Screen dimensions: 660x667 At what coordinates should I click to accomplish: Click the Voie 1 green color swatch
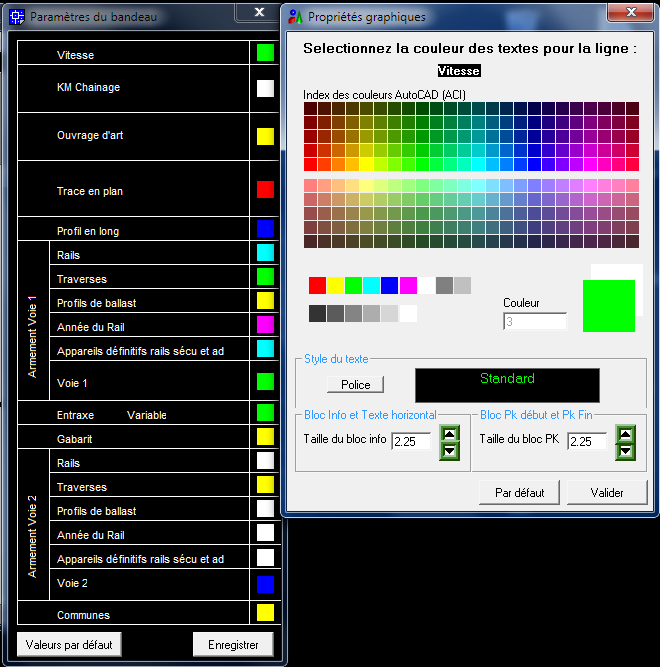pyautogui.click(x=265, y=382)
